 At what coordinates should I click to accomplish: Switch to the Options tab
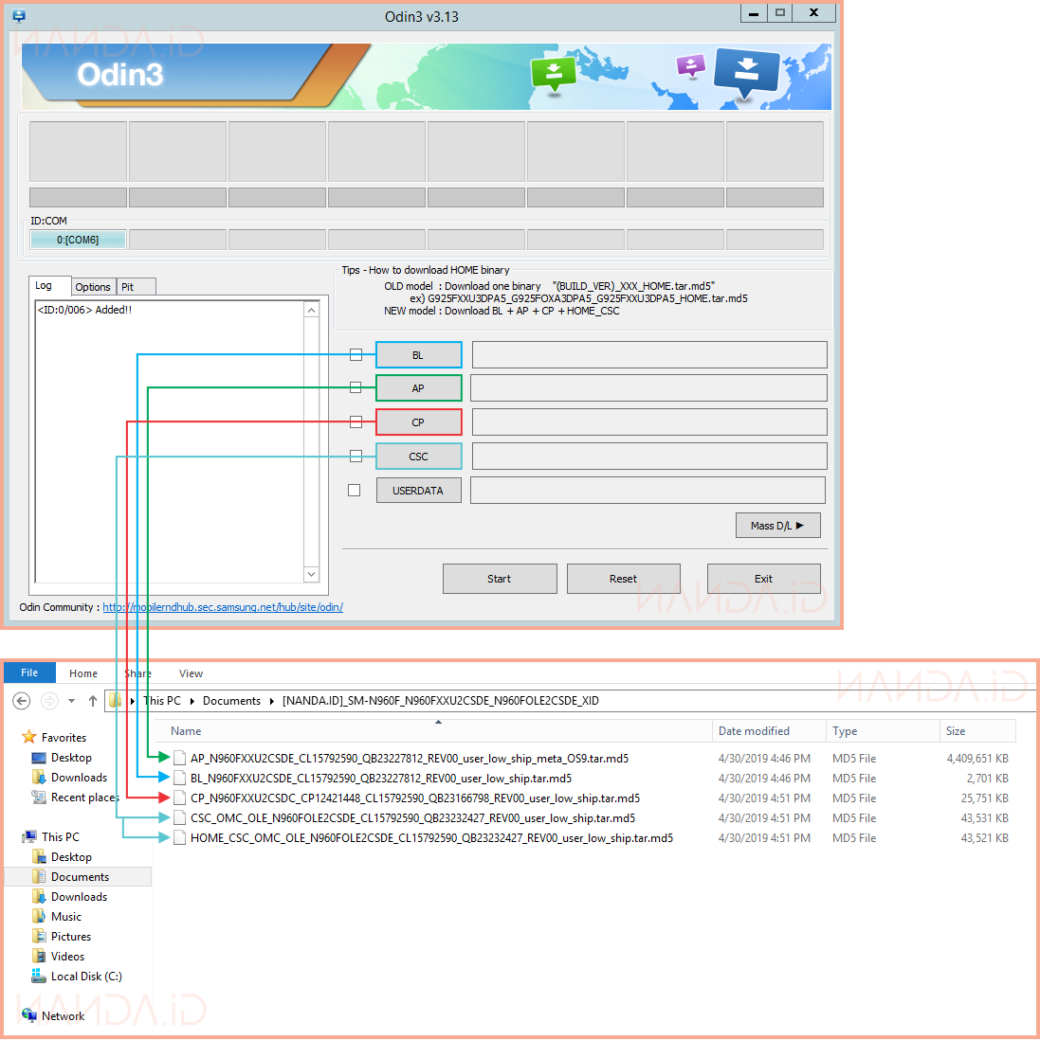(x=93, y=287)
